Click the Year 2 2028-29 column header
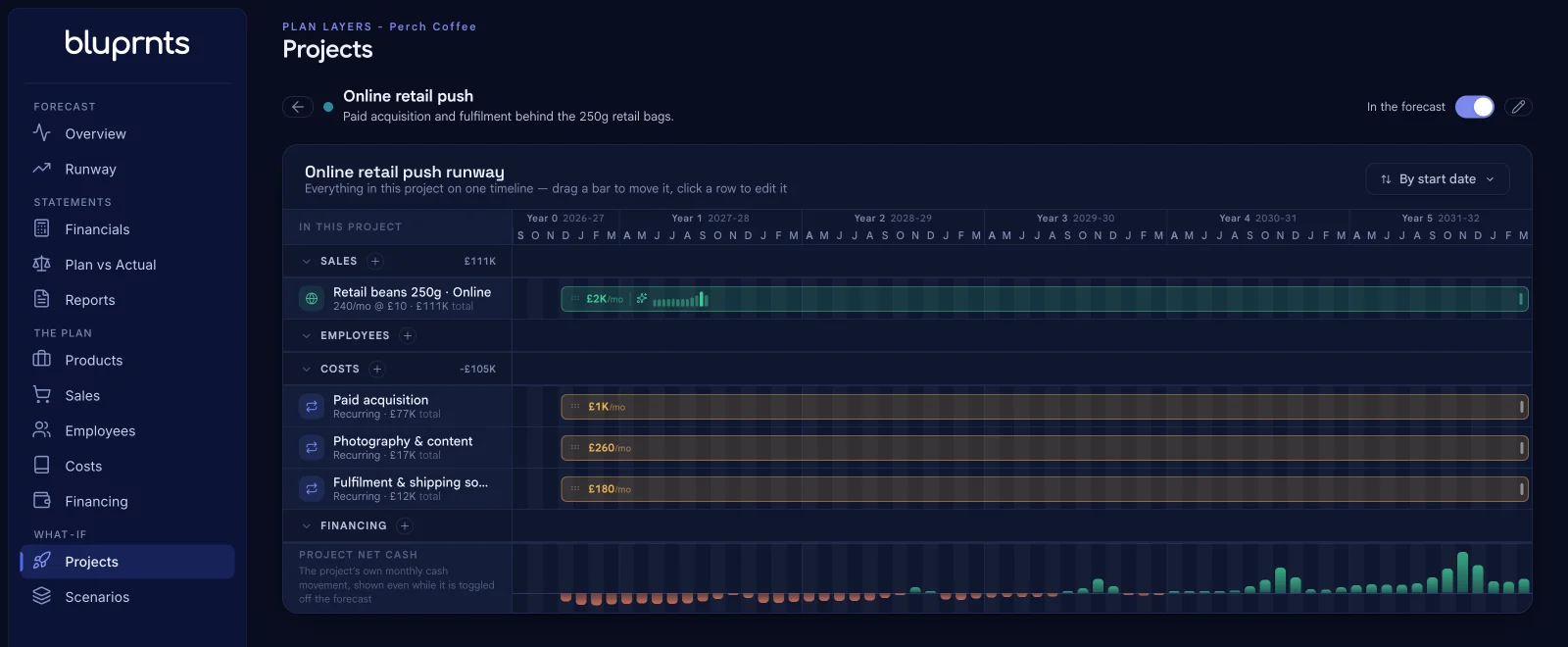This screenshot has height=647, width=1568. 893,219
